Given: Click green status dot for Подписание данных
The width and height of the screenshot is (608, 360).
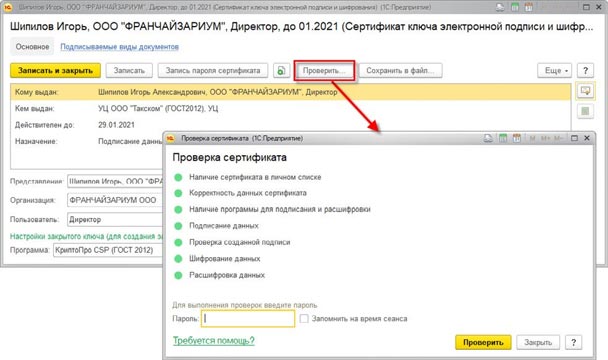Looking at the screenshot, I should click(178, 226).
